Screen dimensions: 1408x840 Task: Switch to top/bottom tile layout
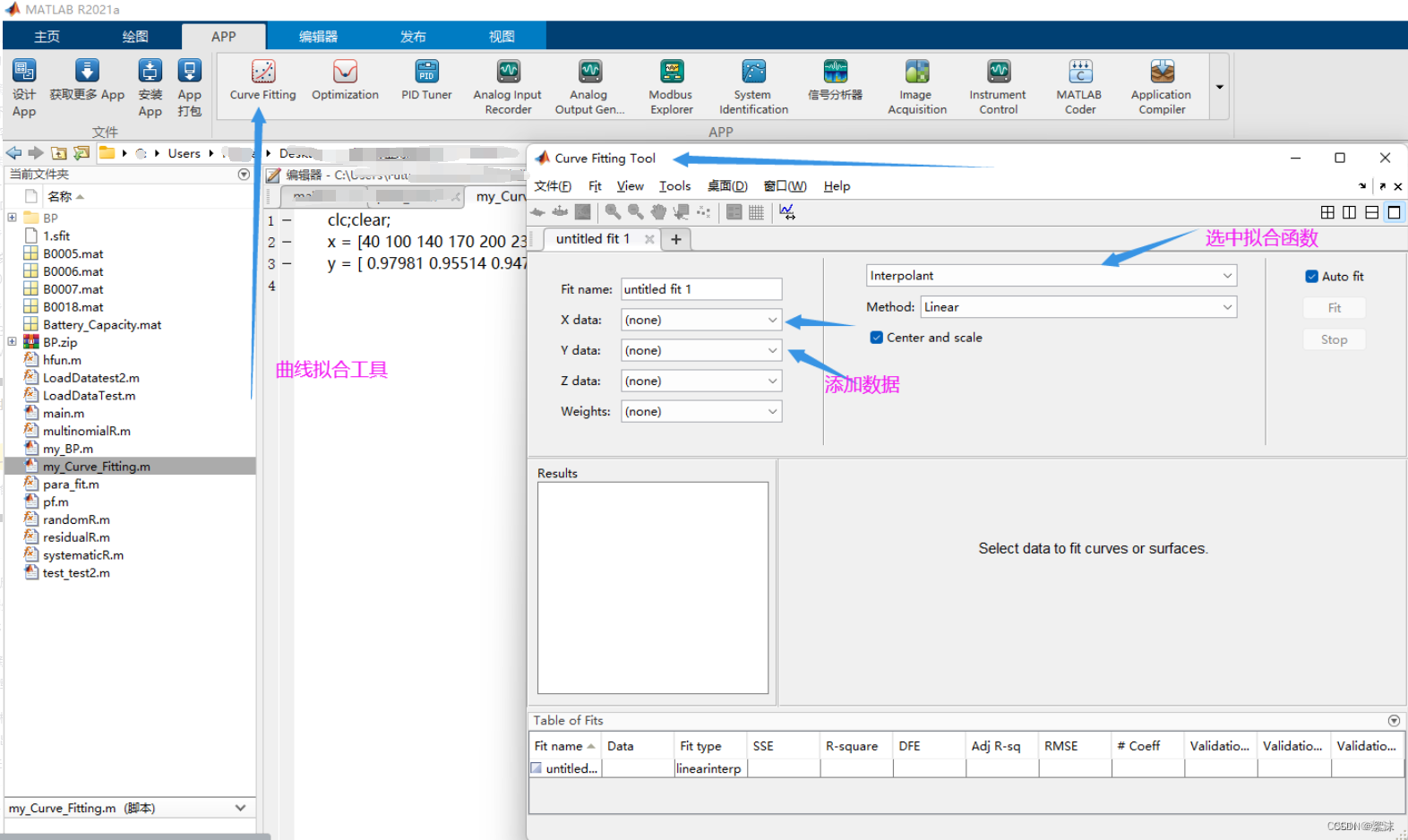click(x=1372, y=212)
